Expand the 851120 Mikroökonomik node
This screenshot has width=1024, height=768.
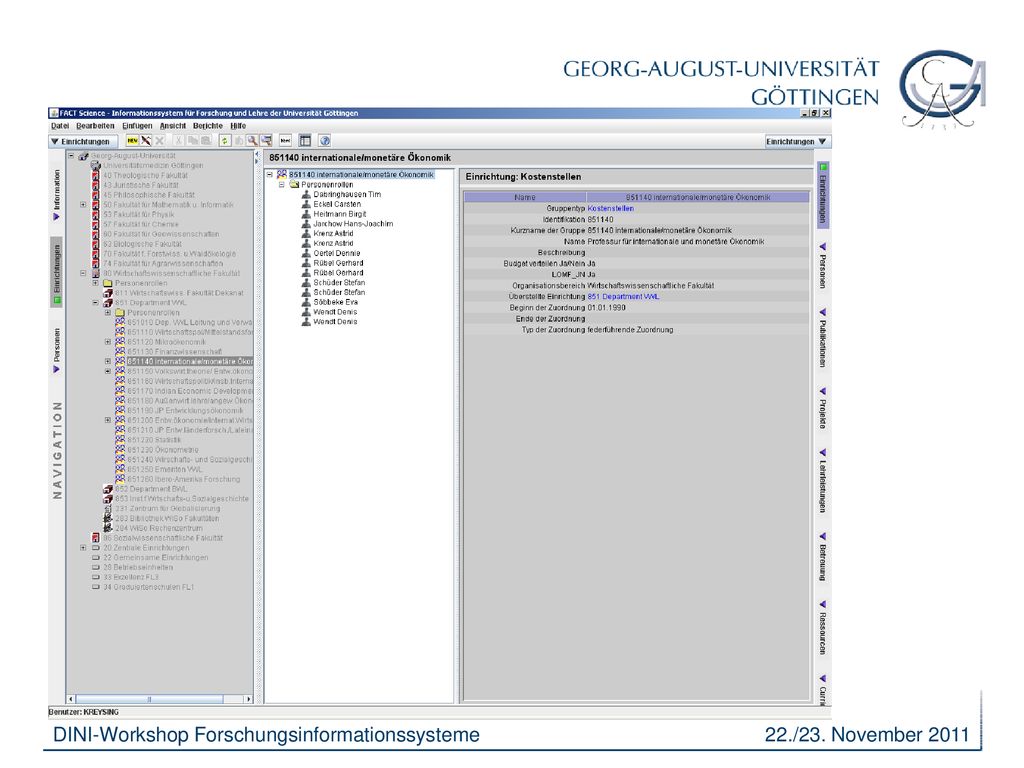[x=108, y=342]
